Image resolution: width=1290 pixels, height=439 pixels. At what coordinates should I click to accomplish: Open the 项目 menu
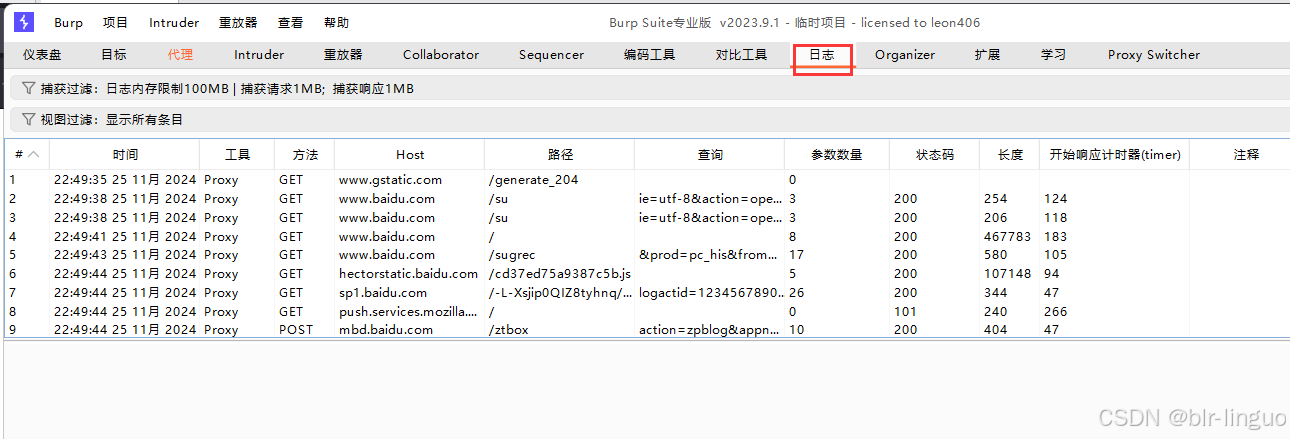[x=116, y=23]
